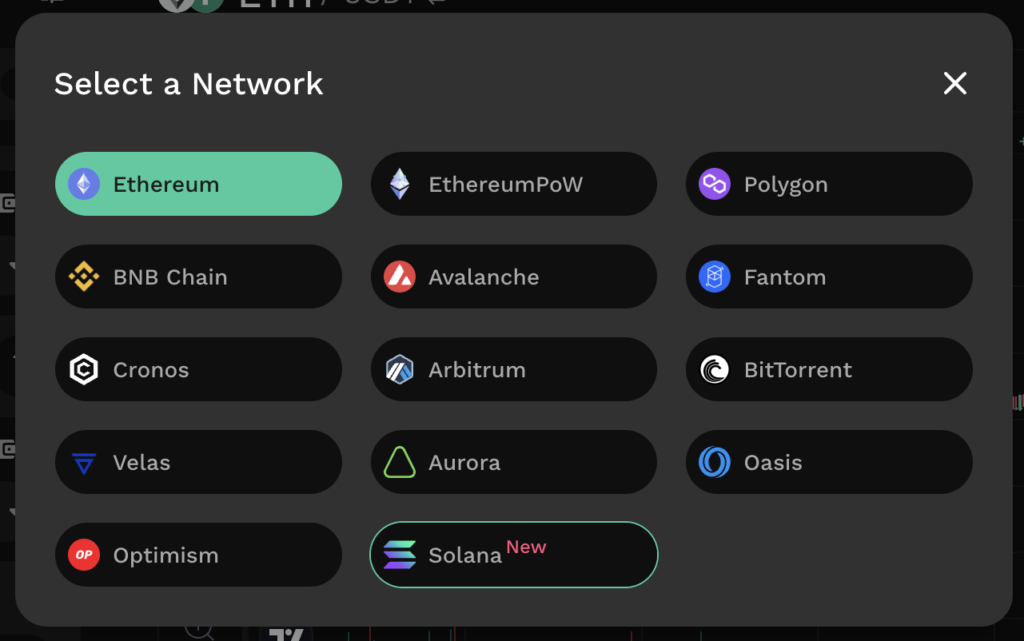The image size is (1024, 641).
Task: Click the red Avalanche logo icon
Action: click(x=400, y=277)
